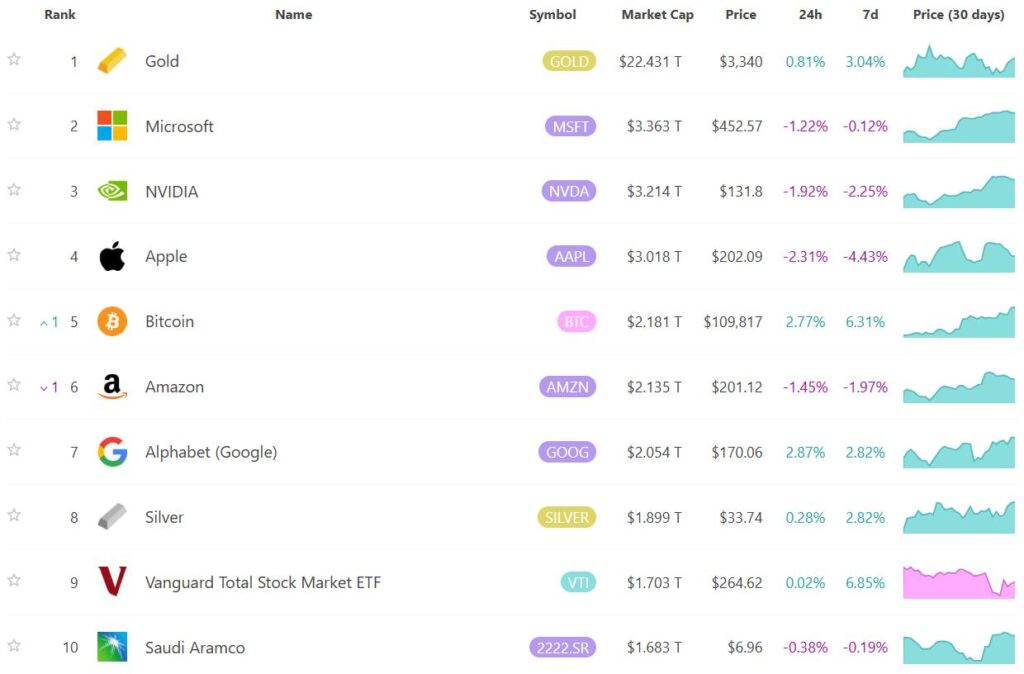Click the rank-down arrow beside Amazon

click(44, 387)
